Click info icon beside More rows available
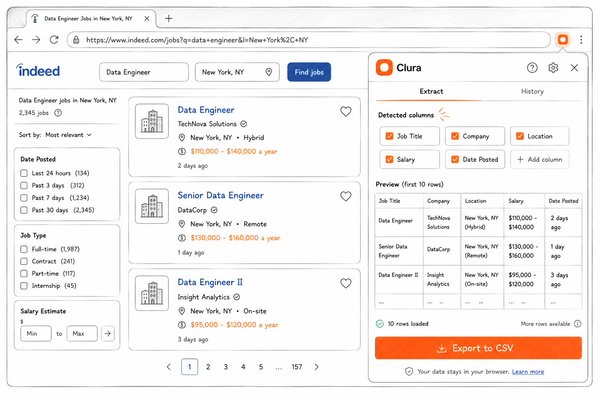Image resolution: width=600 pixels, height=400 pixels. pos(577,324)
